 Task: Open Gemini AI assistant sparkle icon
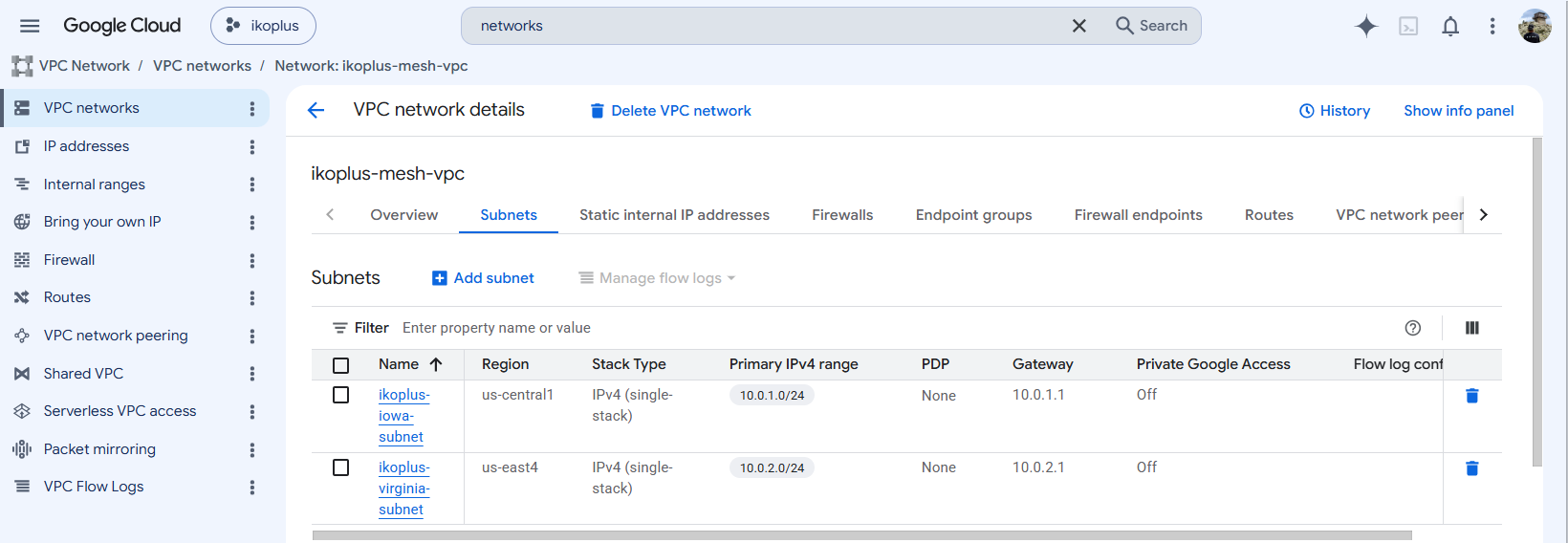pos(1366,26)
